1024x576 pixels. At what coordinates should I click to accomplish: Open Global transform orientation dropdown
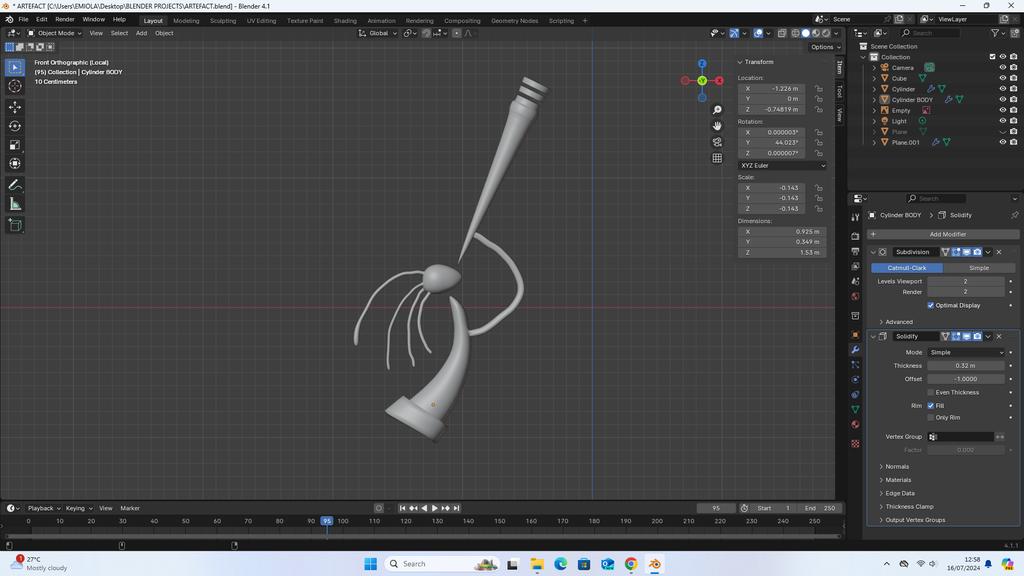(377, 33)
